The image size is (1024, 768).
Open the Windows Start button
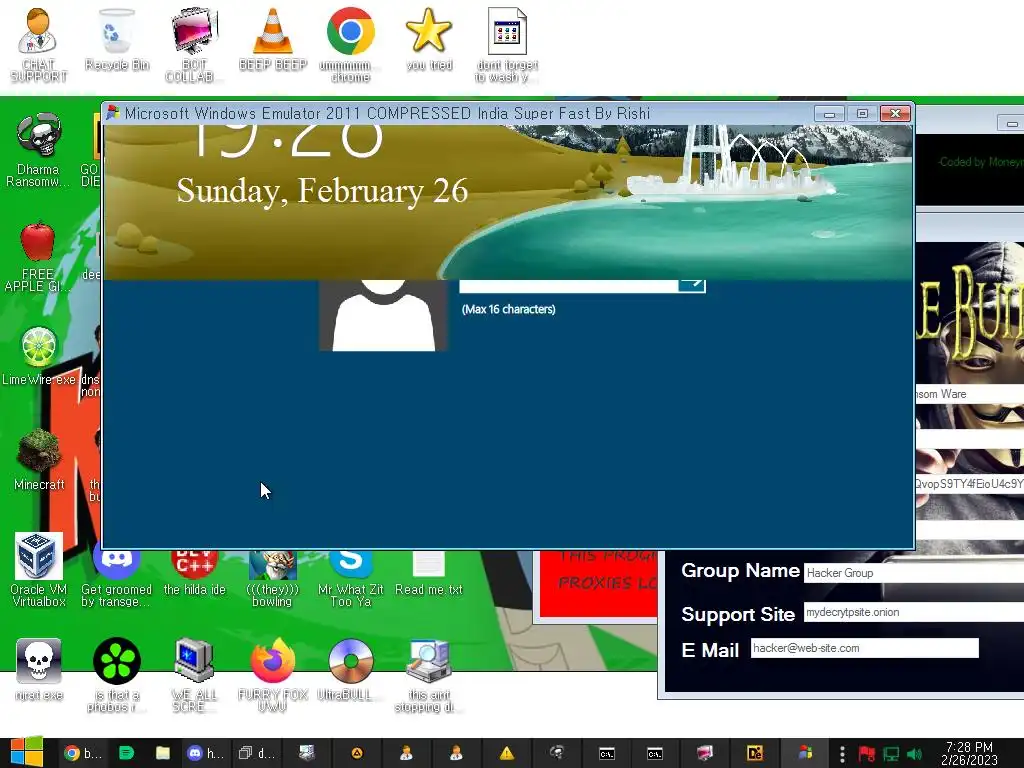click(26, 752)
